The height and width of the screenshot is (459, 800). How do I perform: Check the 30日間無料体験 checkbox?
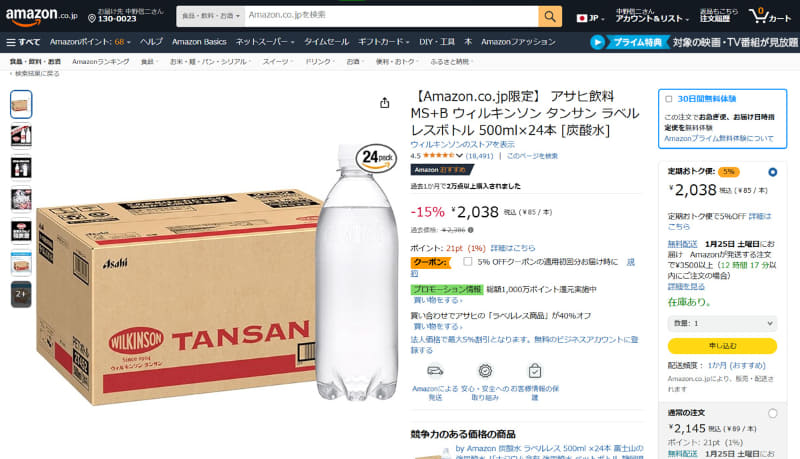668,99
